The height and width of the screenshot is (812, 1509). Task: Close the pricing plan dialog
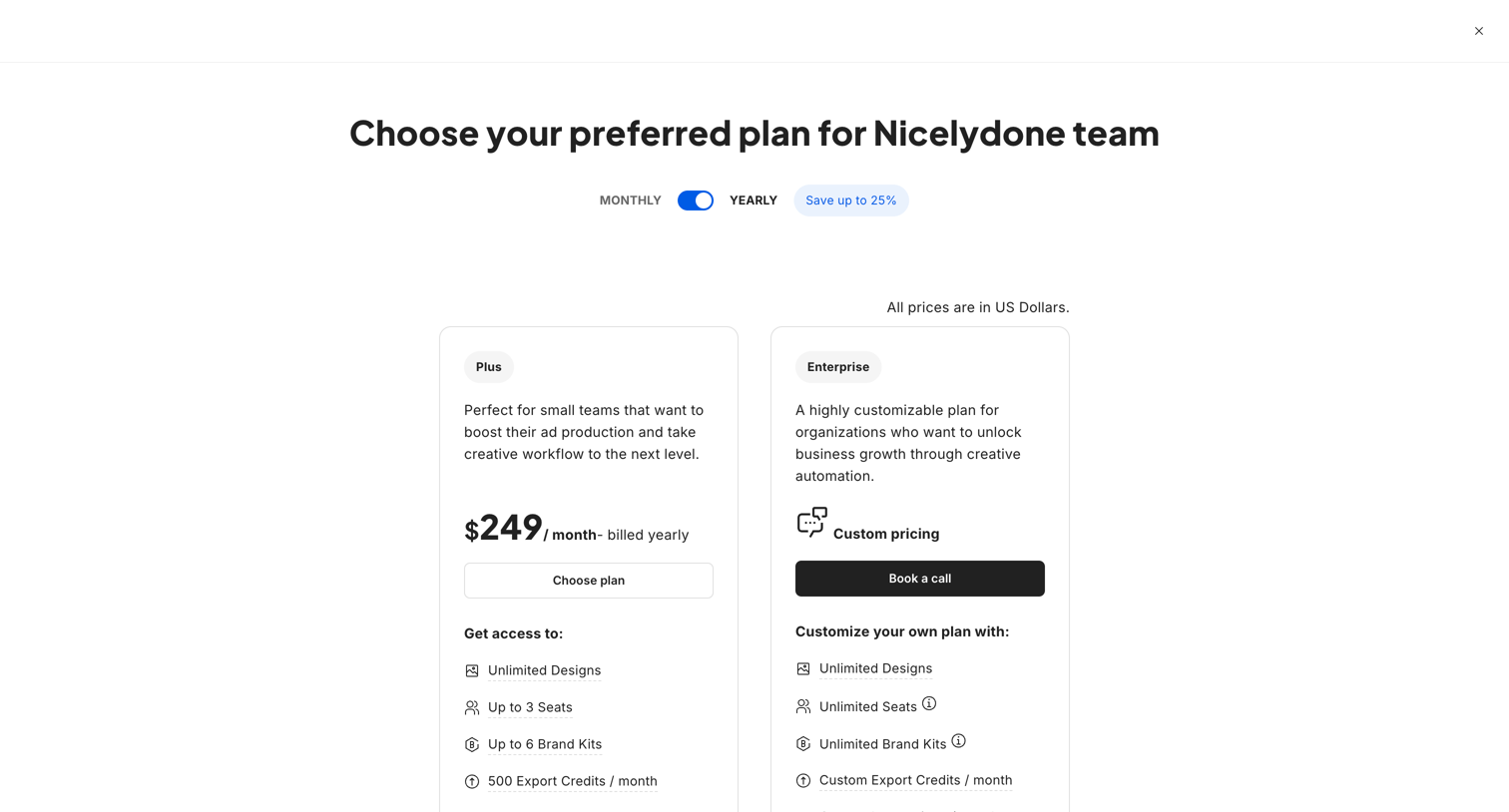(1478, 31)
